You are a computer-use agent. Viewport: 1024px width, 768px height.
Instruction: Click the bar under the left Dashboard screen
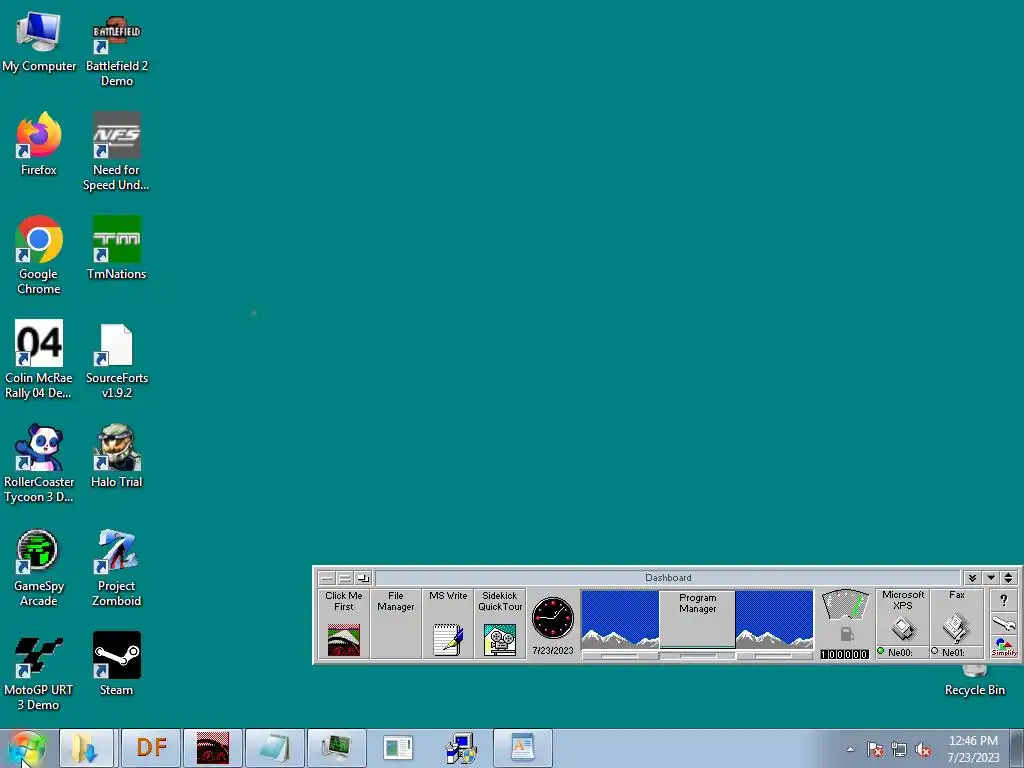620,655
